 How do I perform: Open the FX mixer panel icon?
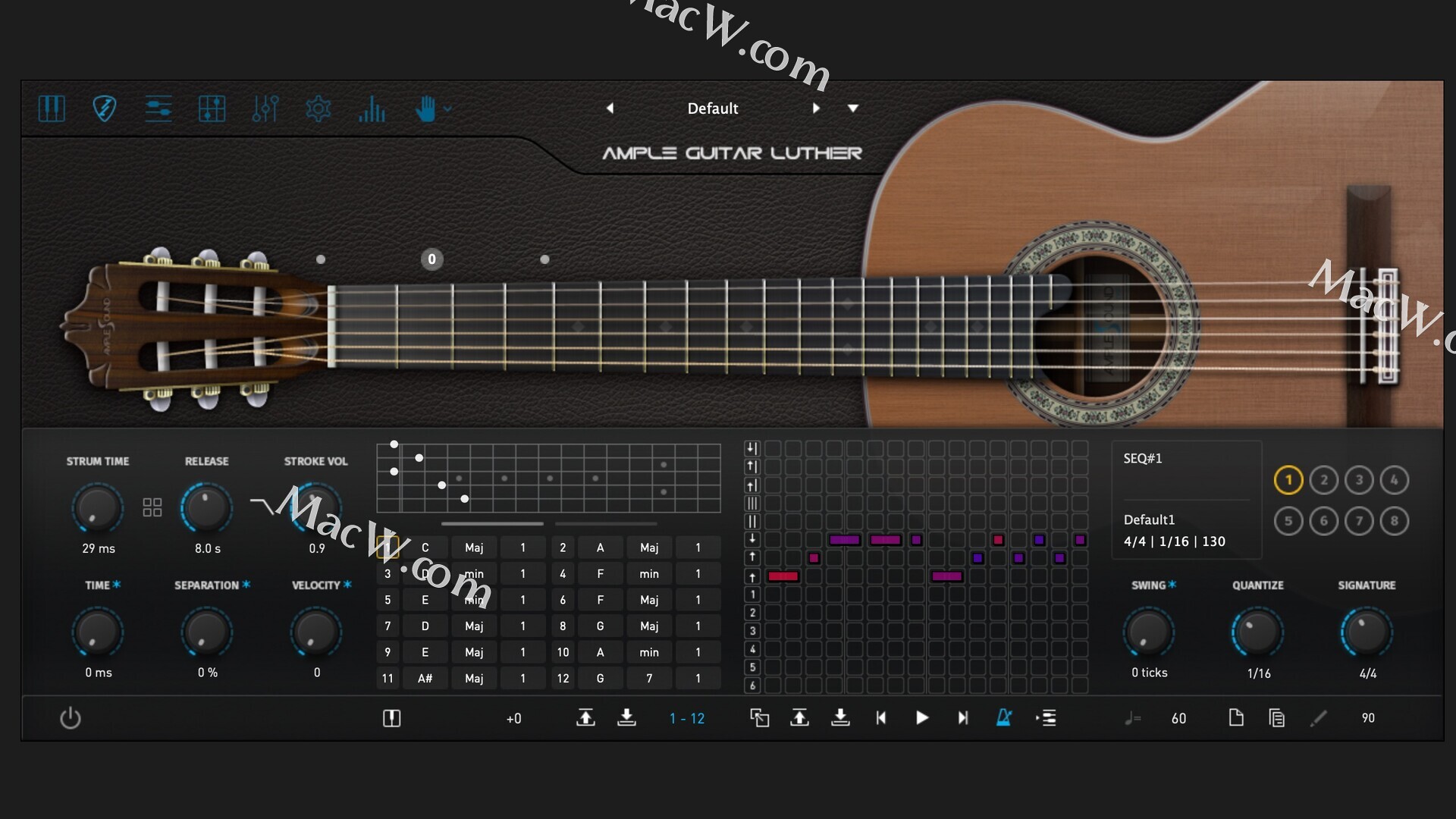pos(212,108)
